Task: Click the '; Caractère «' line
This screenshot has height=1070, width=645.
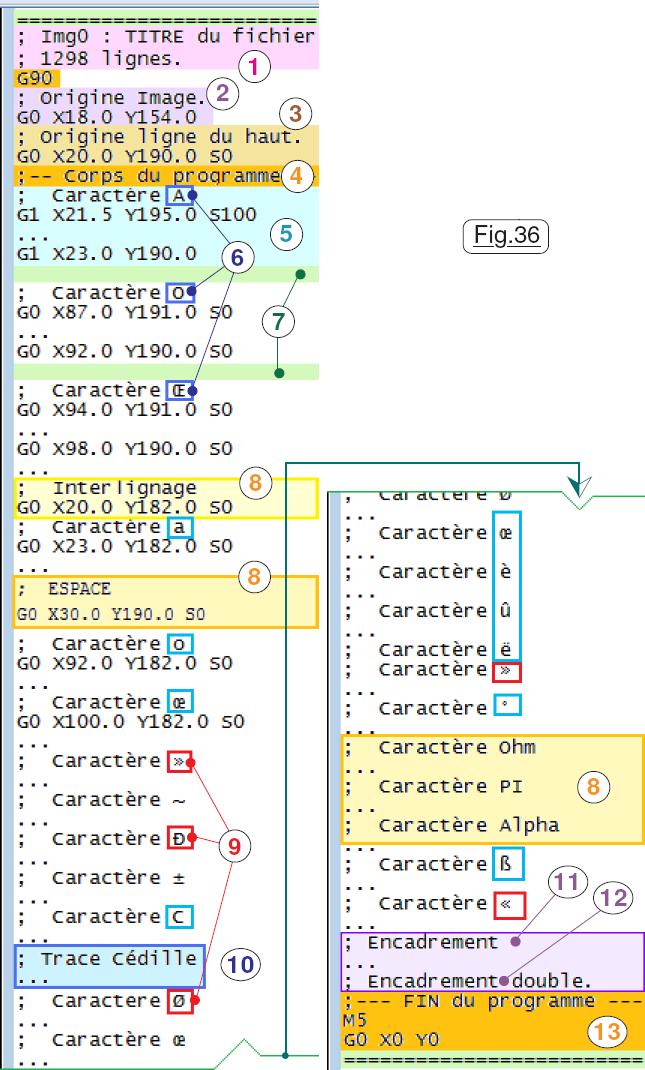Action: (434, 903)
